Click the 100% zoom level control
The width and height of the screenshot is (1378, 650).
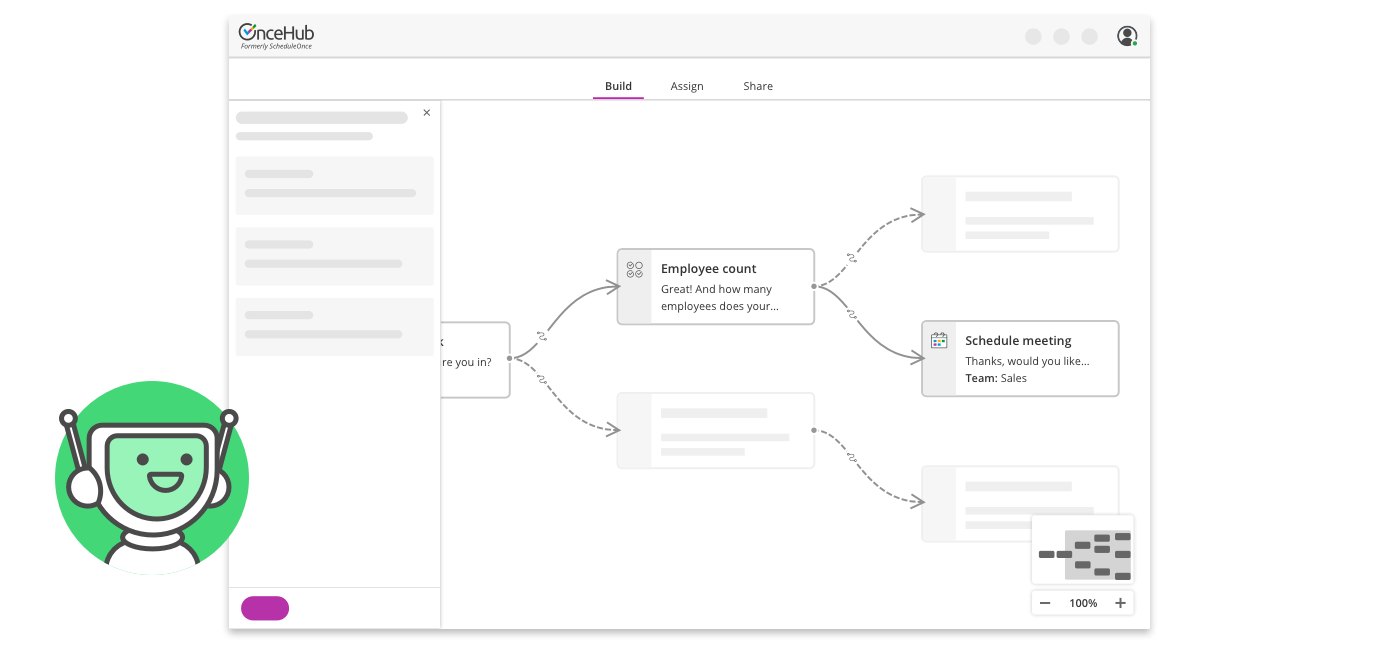click(1083, 602)
